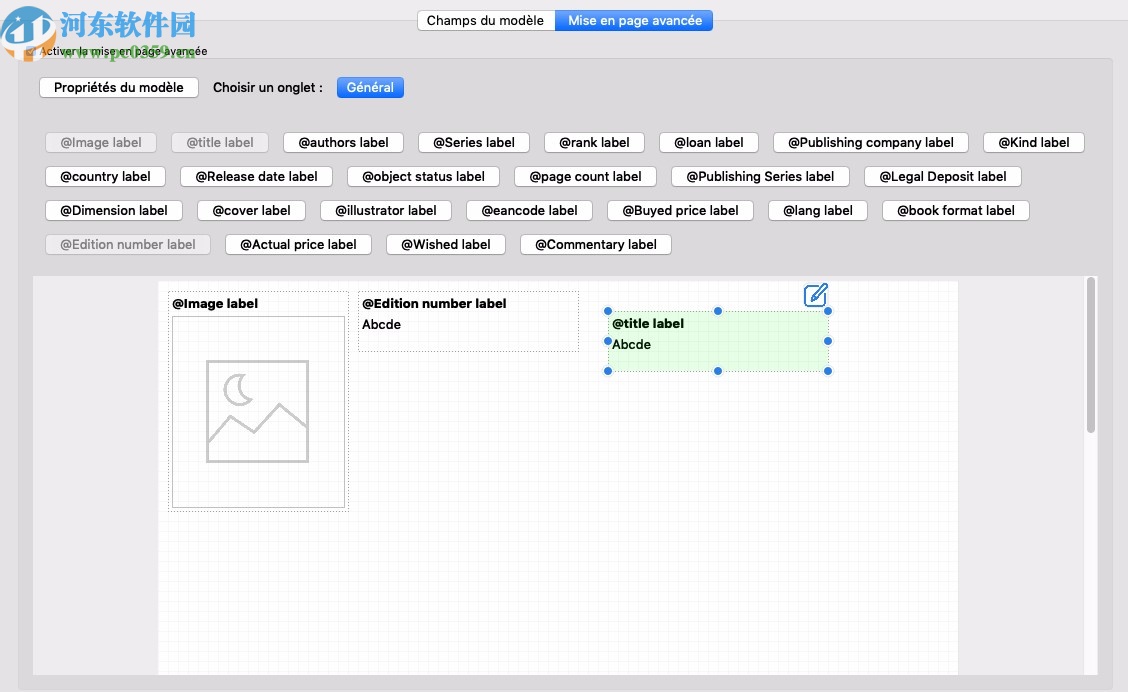
Task: Select the green @title label box on canvas
Action: tap(718, 341)
